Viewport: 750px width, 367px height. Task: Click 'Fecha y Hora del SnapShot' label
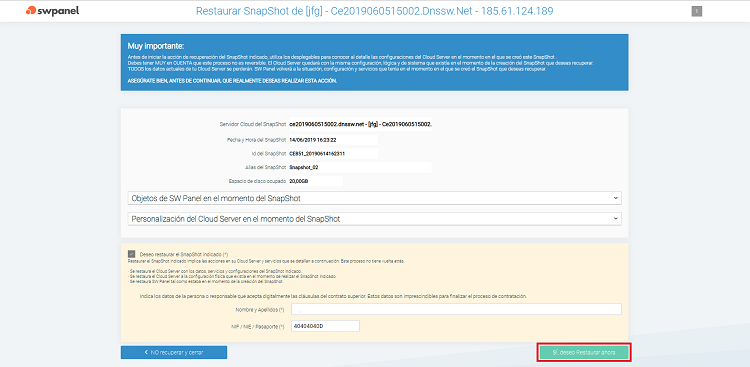(255, 140)
